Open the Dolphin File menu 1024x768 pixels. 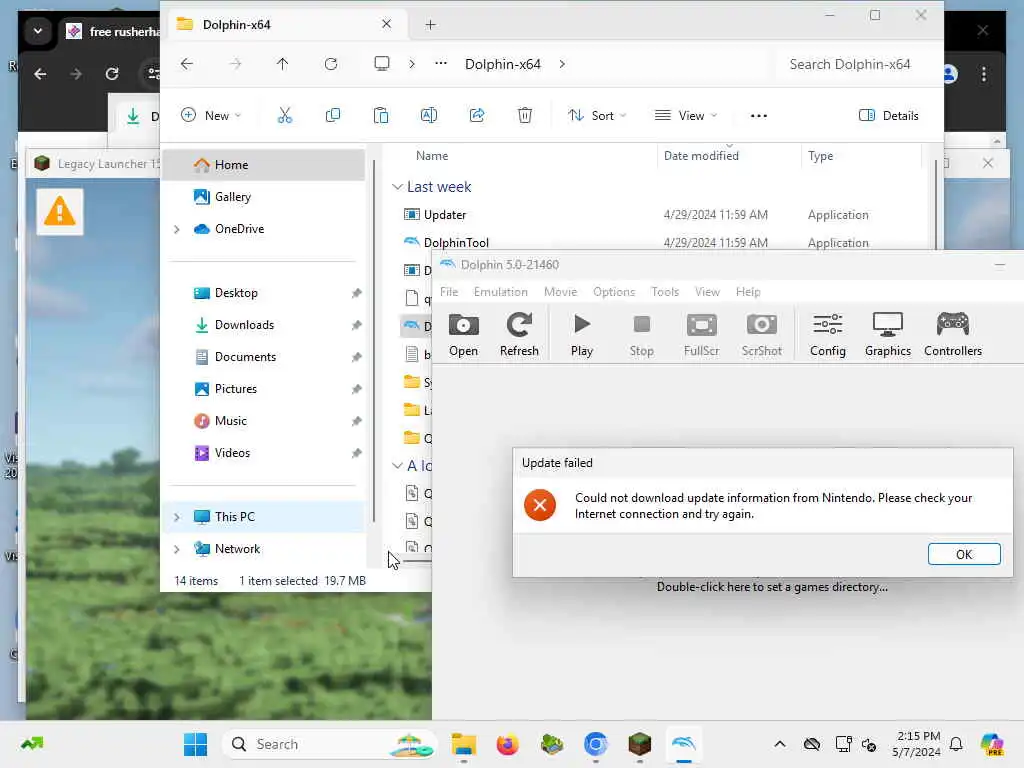(x=449, y=292)
